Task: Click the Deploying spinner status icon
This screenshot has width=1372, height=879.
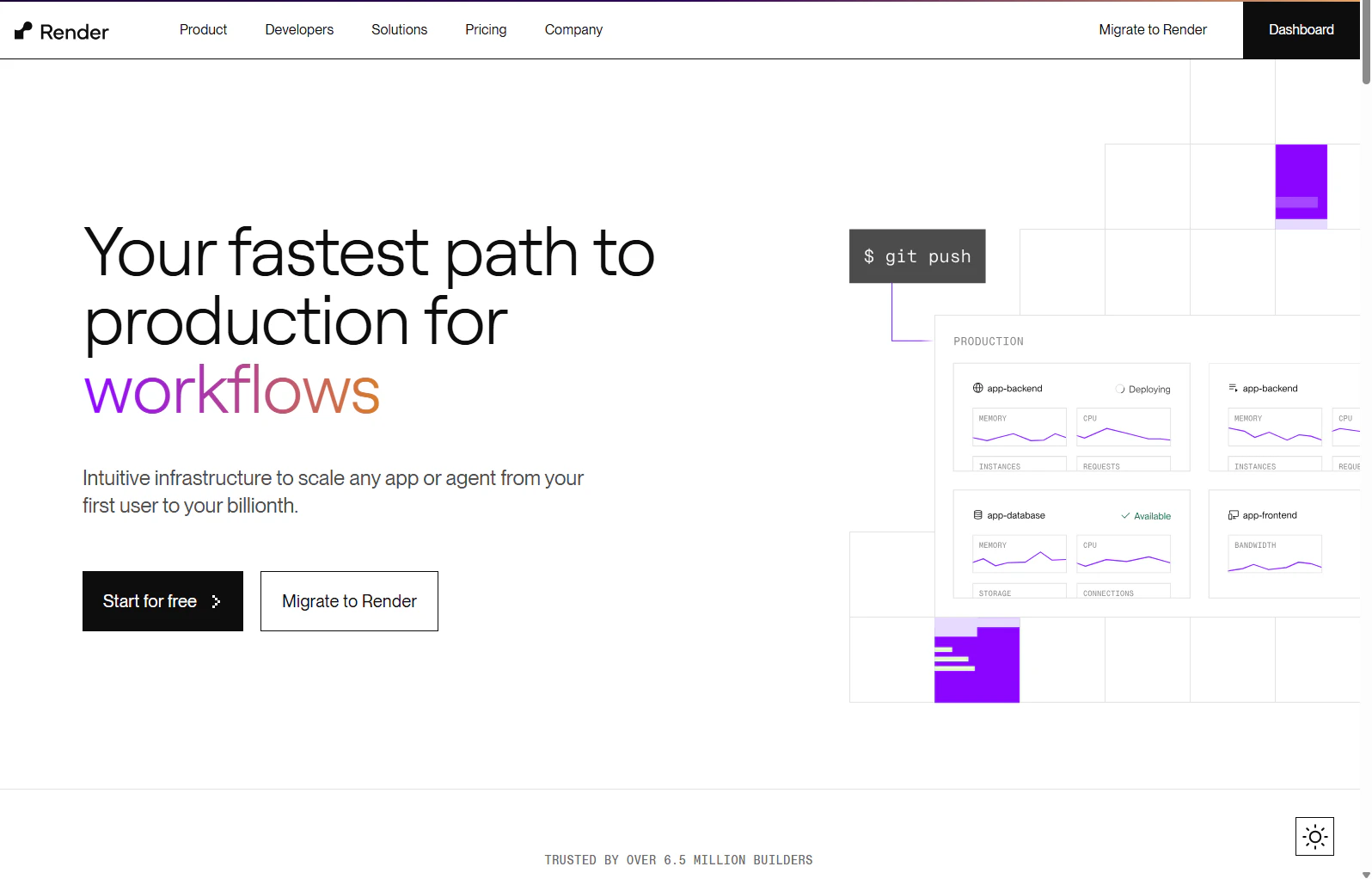Action: point(1120,389)
